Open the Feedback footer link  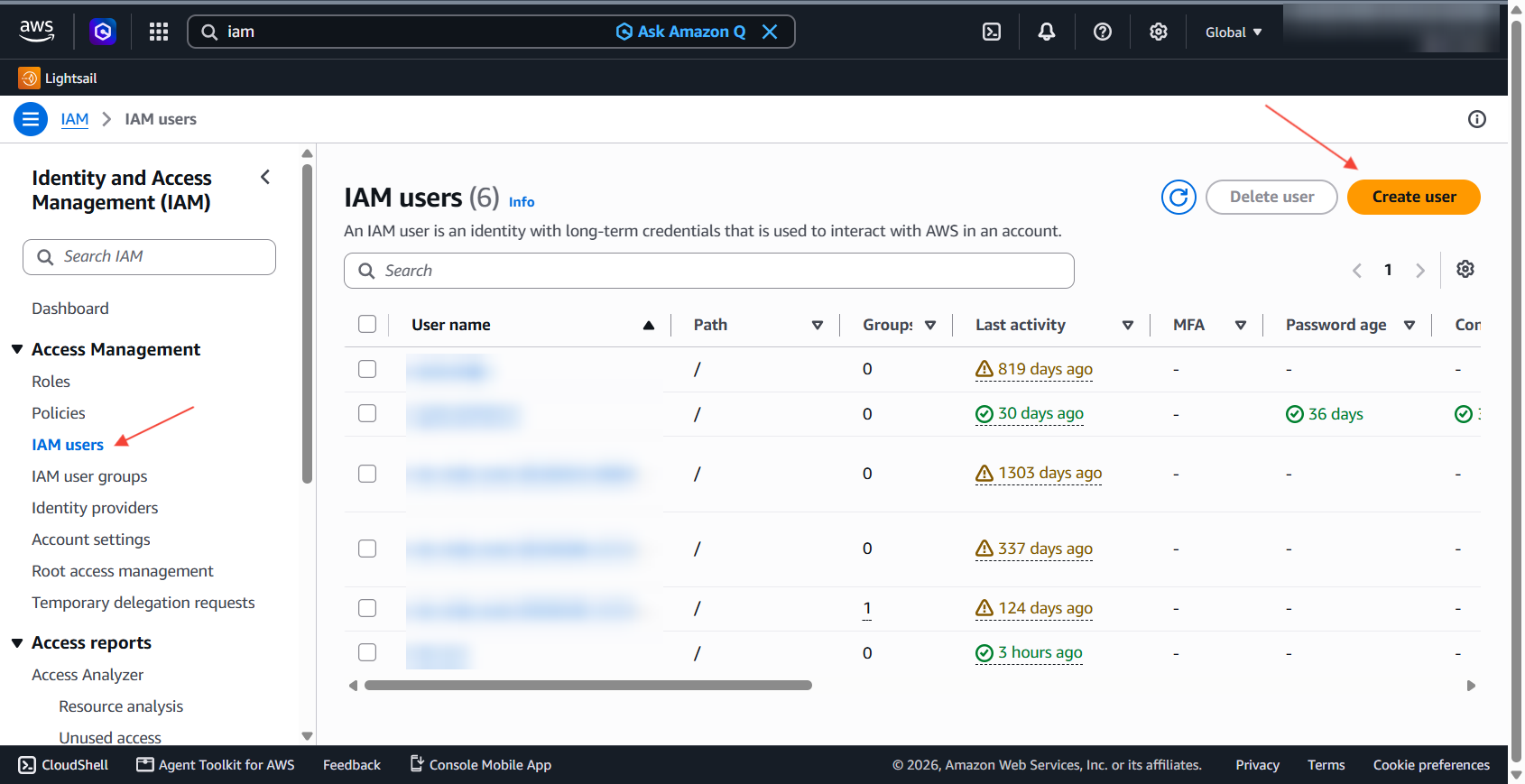(352, 765)
